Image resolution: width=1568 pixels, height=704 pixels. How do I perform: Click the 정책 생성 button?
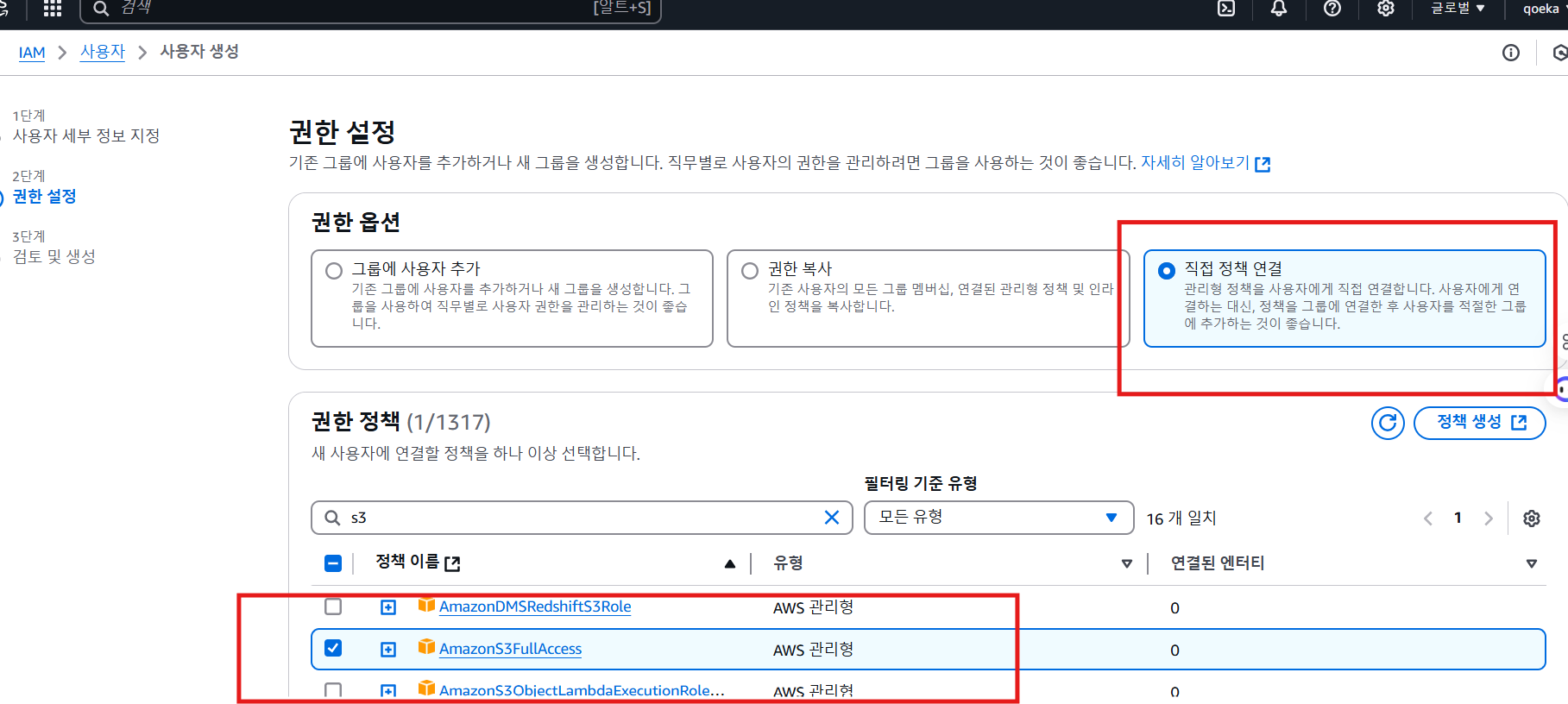1479,423
